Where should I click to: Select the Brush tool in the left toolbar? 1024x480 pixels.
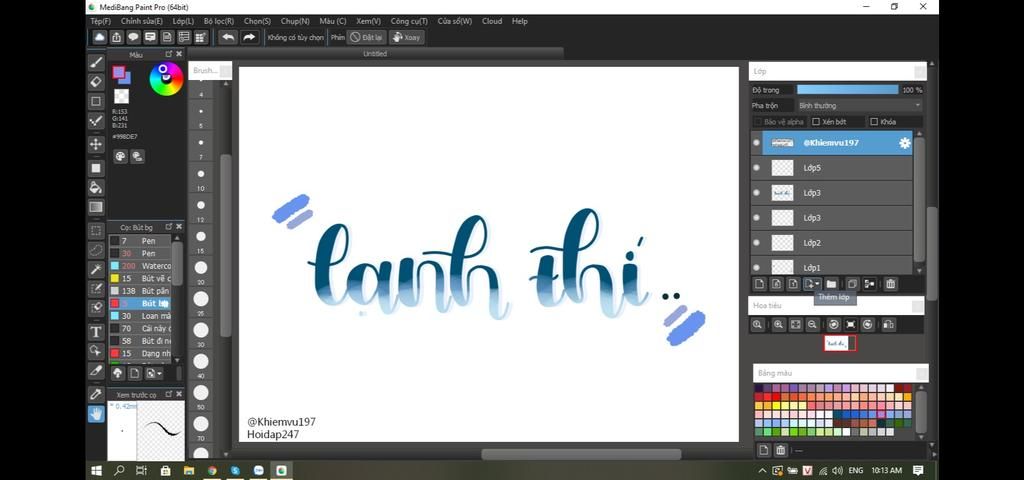pos(96,62)
